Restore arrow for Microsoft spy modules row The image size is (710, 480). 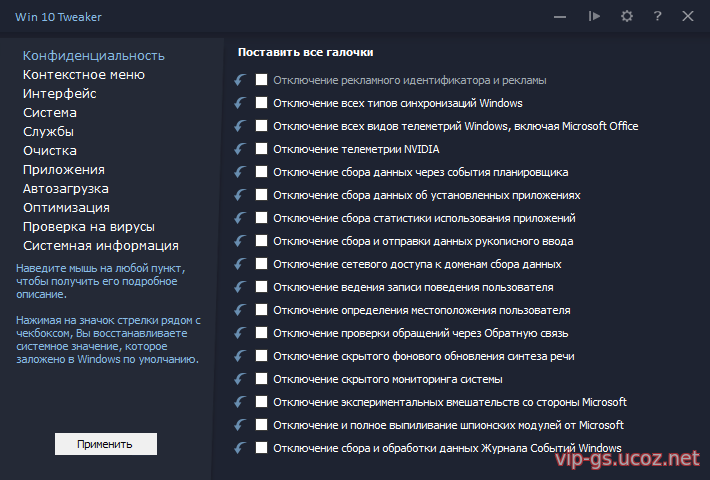coord(240,425)
